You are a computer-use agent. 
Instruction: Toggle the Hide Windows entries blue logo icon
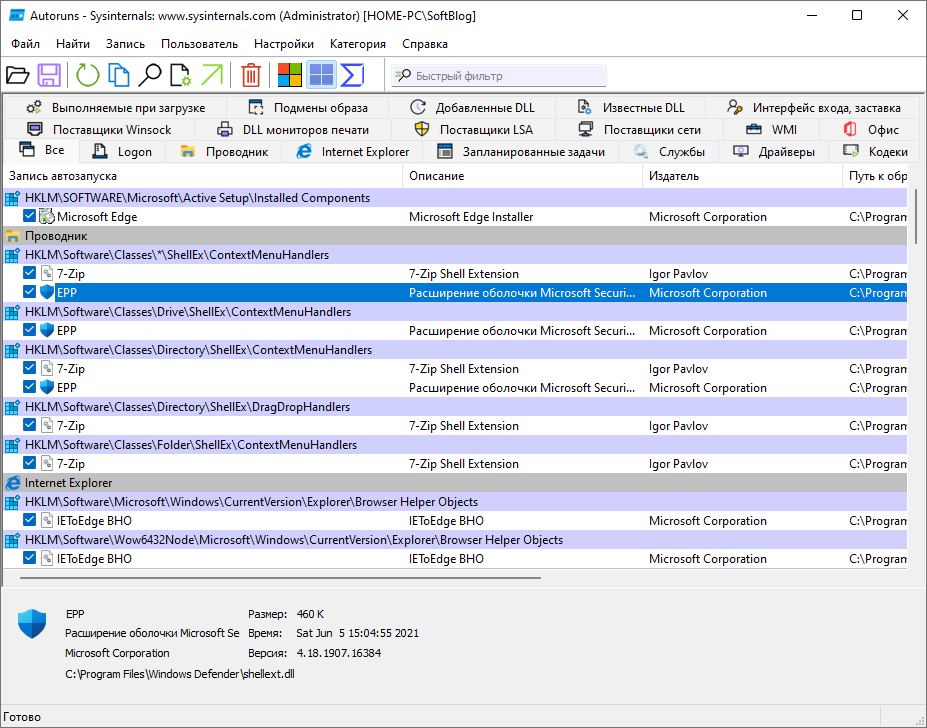point(322,75)
